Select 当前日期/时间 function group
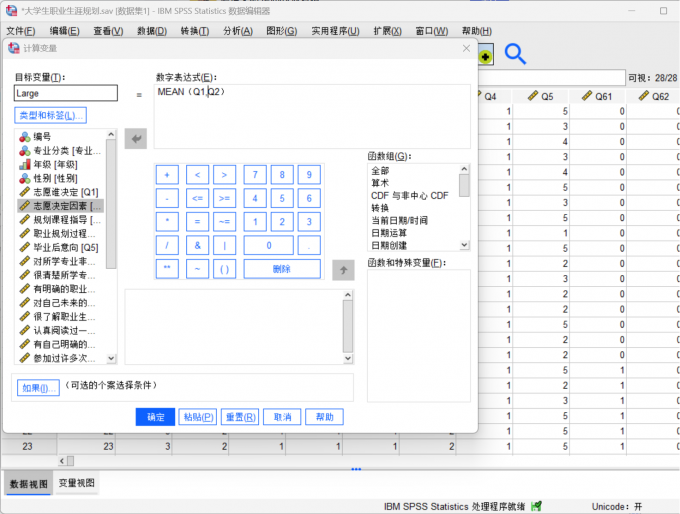The width and height of the screenshot is (680, 514). (x=399, y=220)
